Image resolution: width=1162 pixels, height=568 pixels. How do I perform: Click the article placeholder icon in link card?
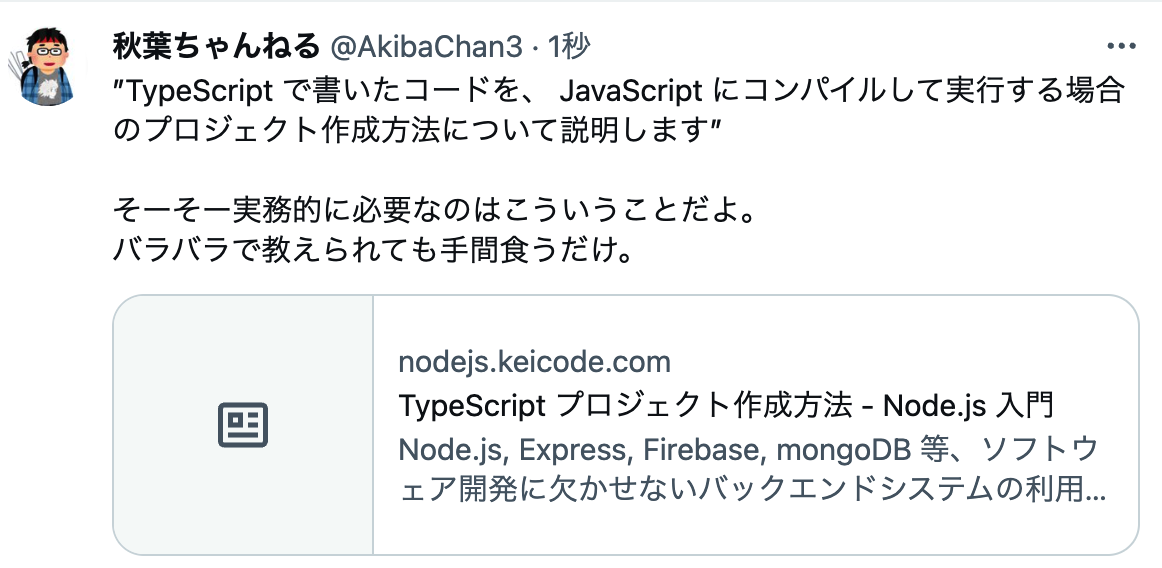[x=243, y=425]
